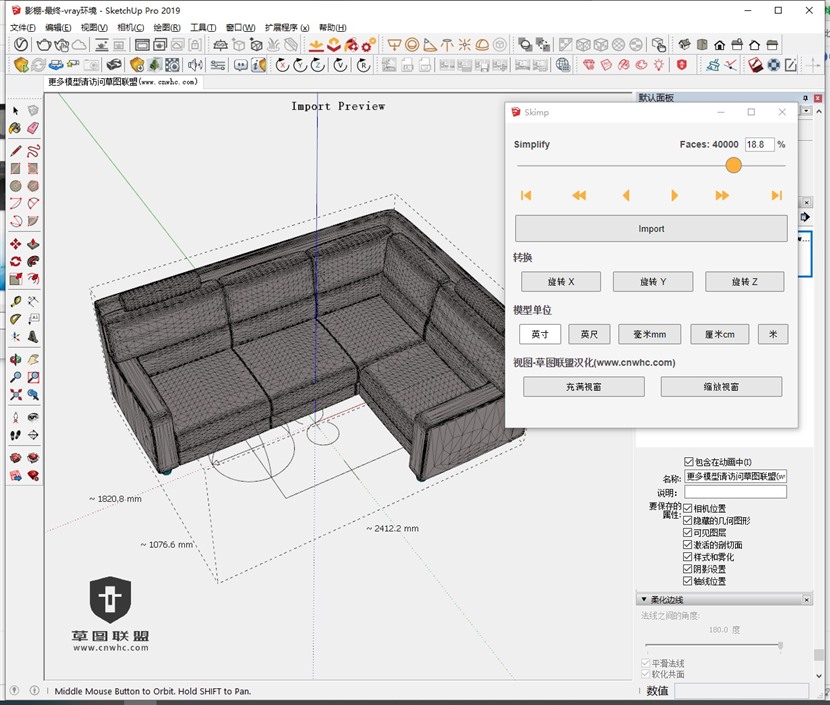Select the arrow Select tool
Viewport: 830px width, 705px height.
(15, 111)
